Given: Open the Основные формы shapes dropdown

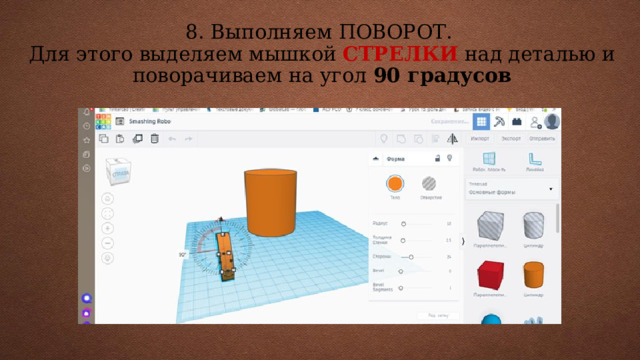Looking at the screenshot, I should (511, 189).
